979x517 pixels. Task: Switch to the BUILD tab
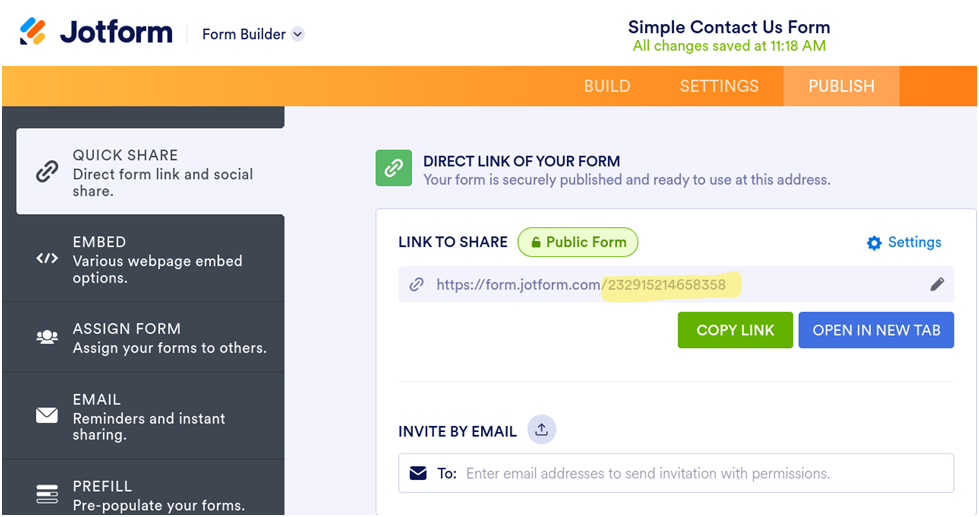tap(607, 86)
